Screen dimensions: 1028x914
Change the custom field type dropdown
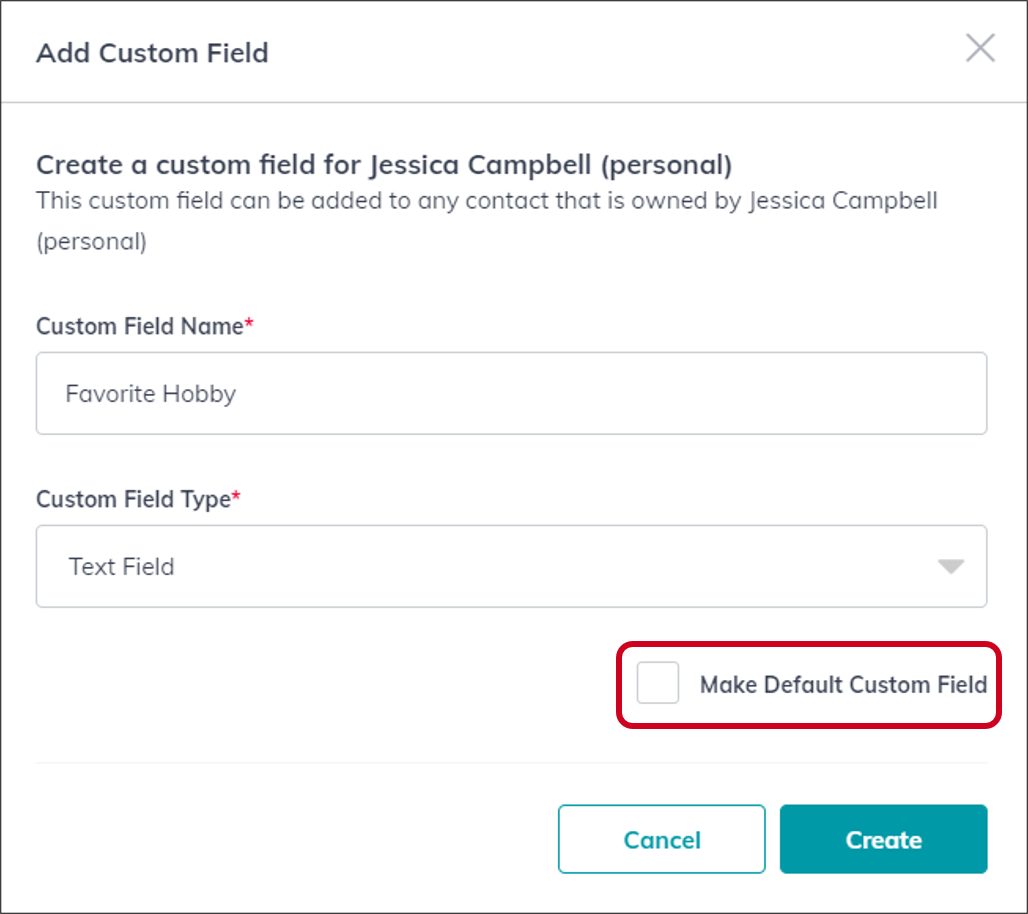point(511,566)
